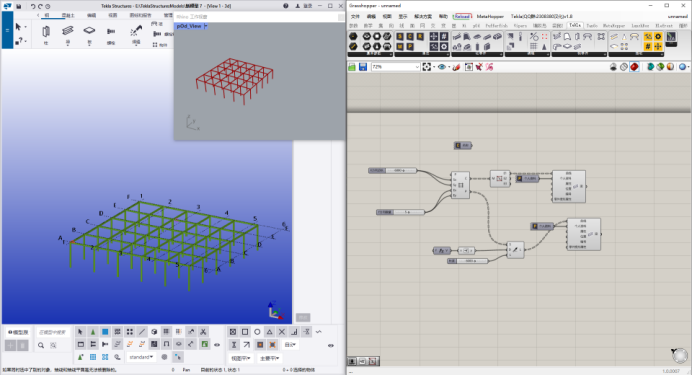Toggle the select-all arrow selection switch
The width and height of the screenshot is (693, 375).
click(80, 332)
